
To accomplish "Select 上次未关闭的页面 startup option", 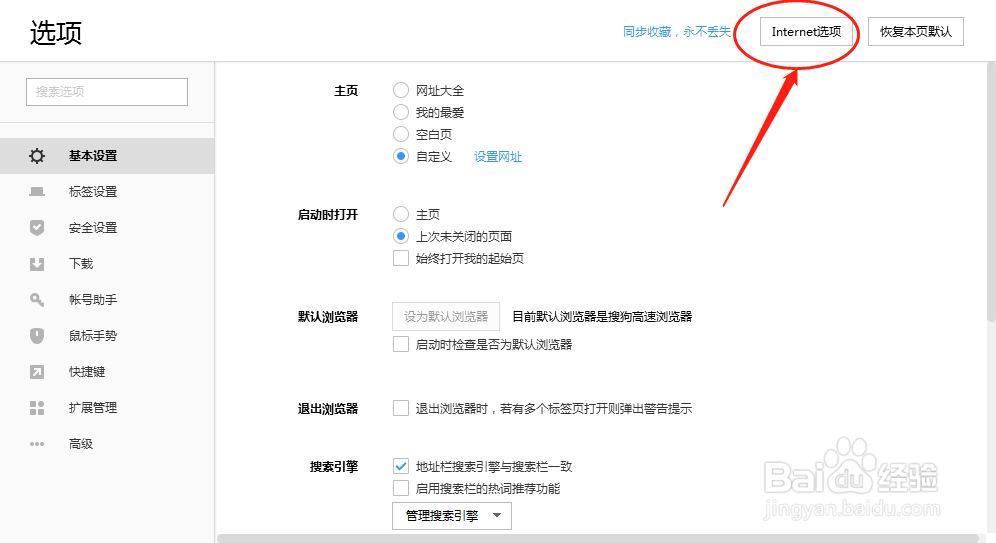I will point(401,236).
